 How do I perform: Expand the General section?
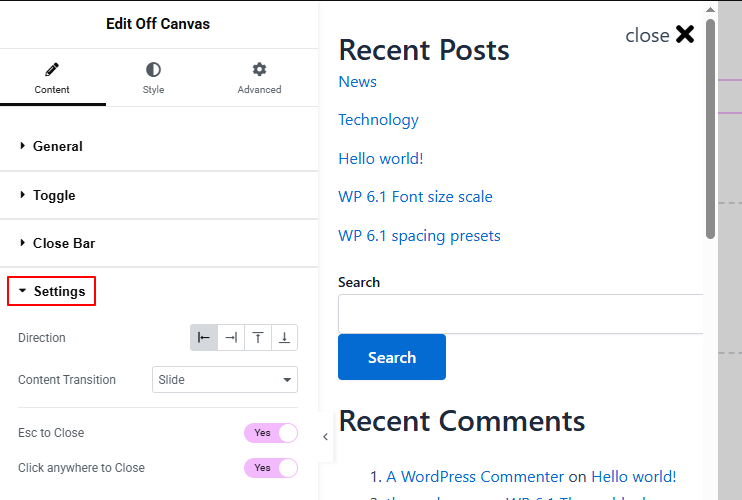point(58,146)
